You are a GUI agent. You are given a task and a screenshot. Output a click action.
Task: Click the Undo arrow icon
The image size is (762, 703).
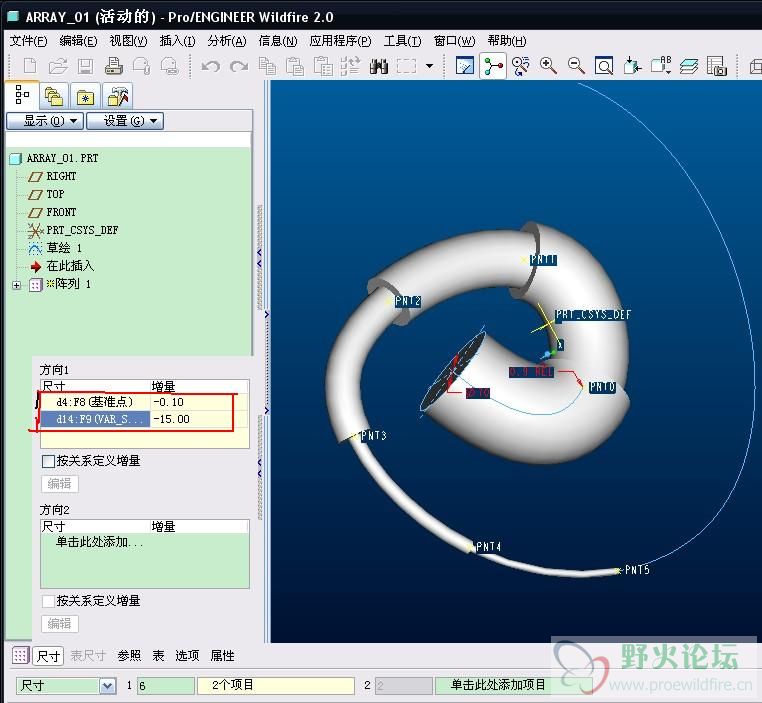210,66
